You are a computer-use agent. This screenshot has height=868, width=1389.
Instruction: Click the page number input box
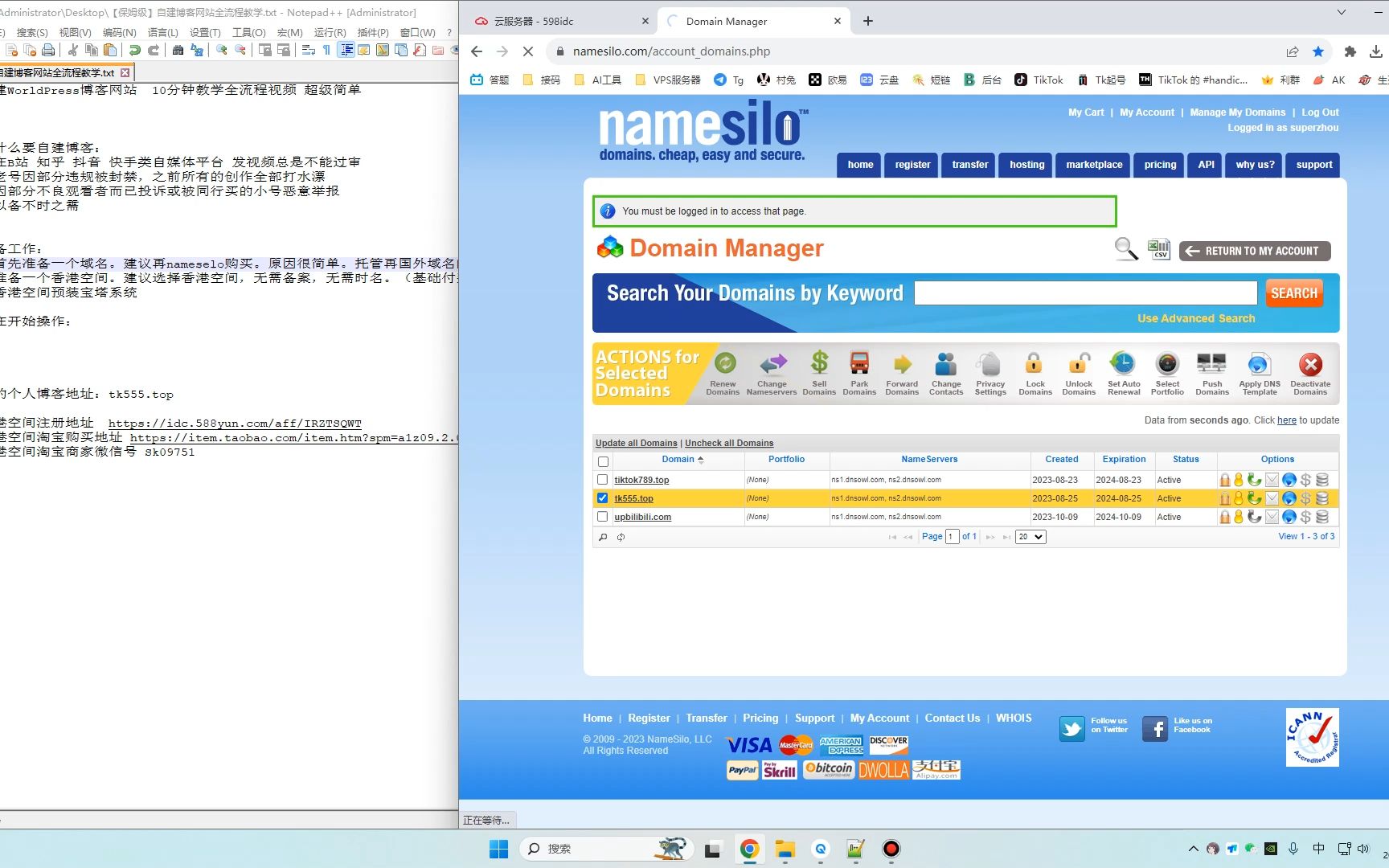[952, 537]
